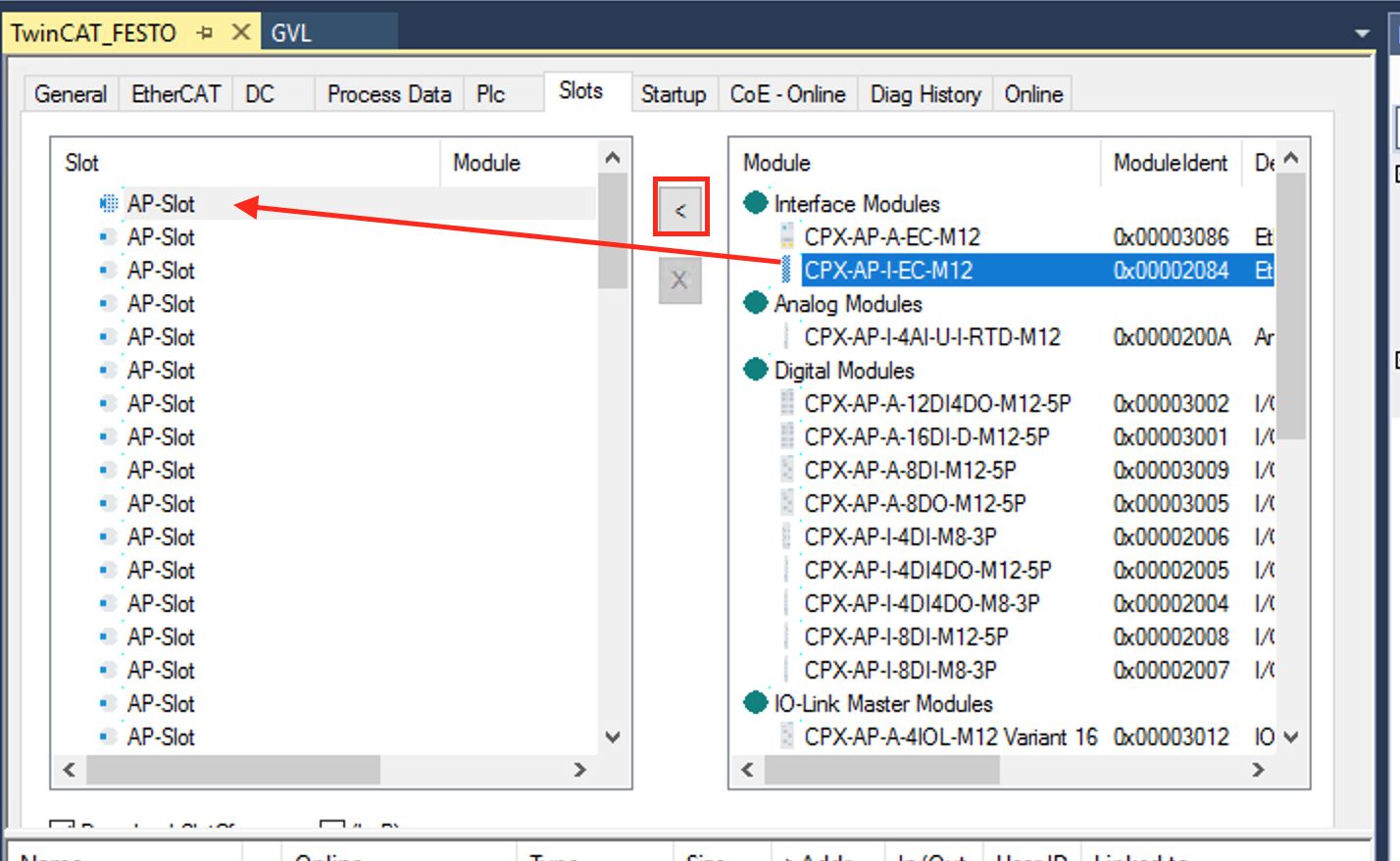
Task: Click the slot list scroll right arrow
Action: 580,770
